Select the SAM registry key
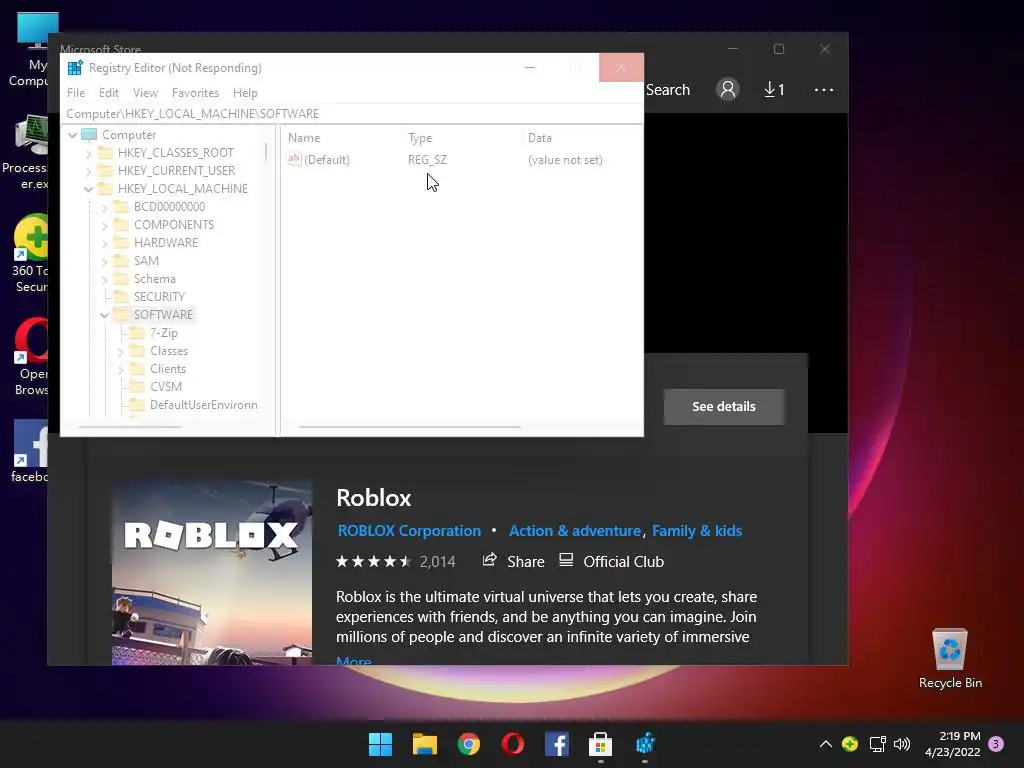The image size is (1024, 768). pyautogui.click(x=146, y=261)
